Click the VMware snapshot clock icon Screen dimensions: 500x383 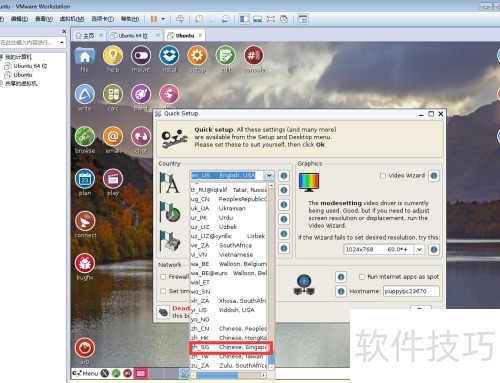(199, 19)
